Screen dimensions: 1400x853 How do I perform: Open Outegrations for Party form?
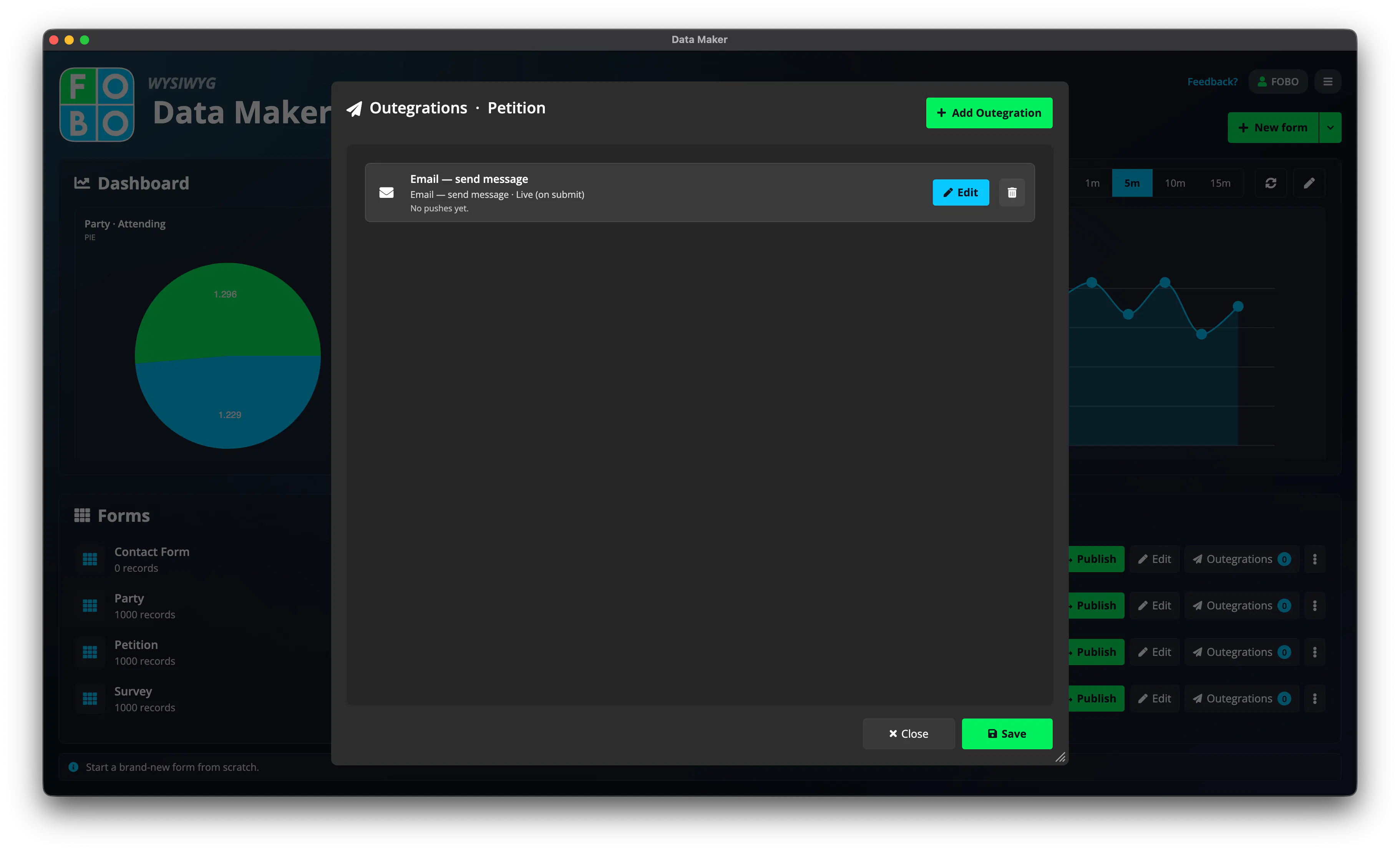(1241, 606)
